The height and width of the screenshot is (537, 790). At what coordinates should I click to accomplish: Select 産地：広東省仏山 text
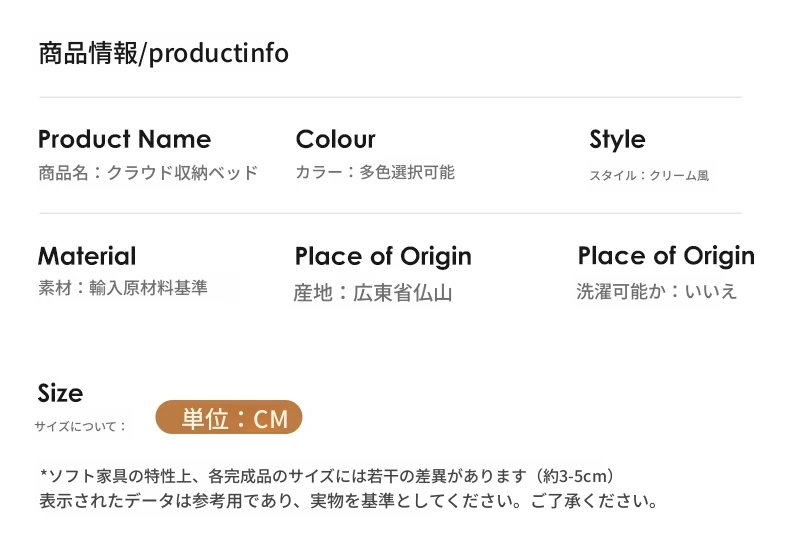click(373, 293)
